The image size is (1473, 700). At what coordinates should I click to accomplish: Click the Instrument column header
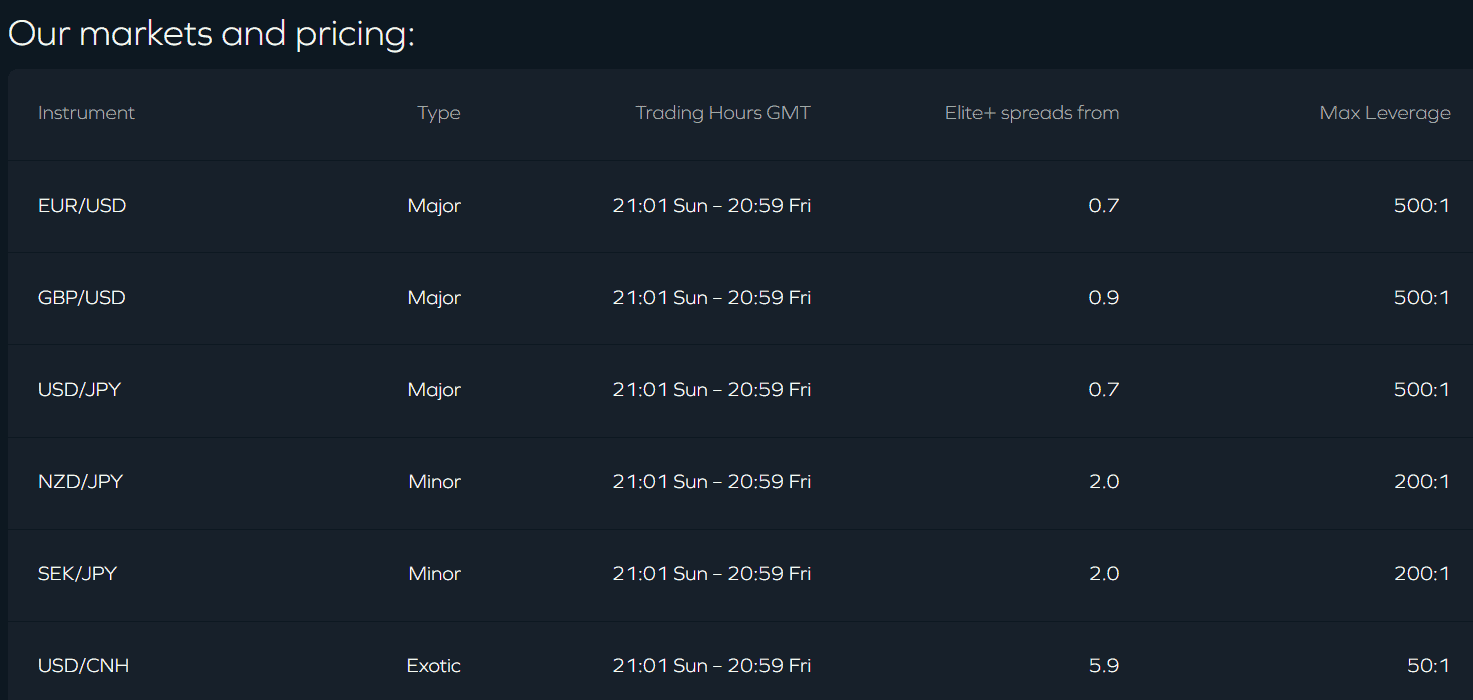(86, 113)
